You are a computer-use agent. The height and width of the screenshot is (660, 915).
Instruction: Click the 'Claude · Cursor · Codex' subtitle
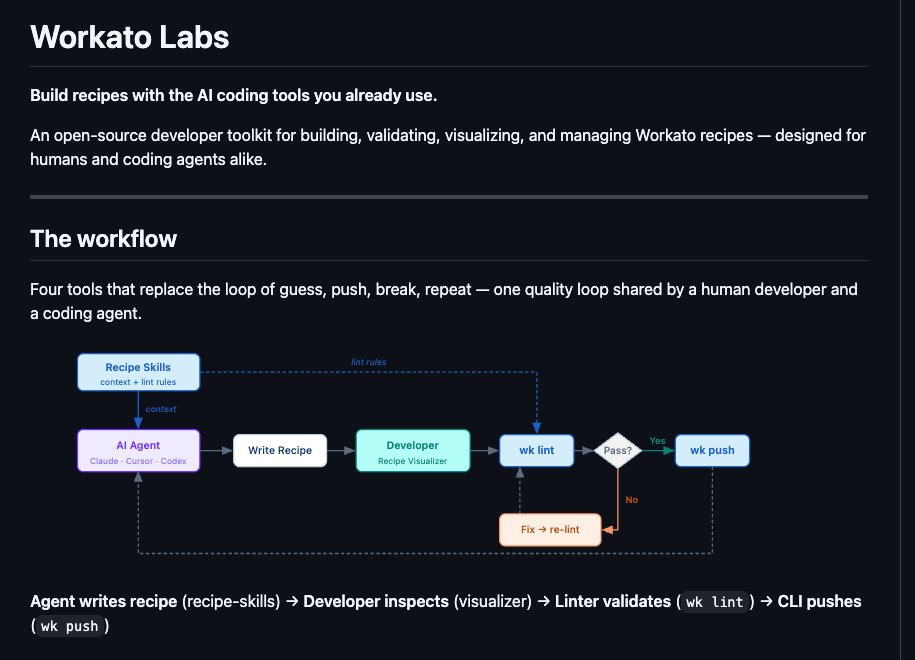(x=138, y=461)
